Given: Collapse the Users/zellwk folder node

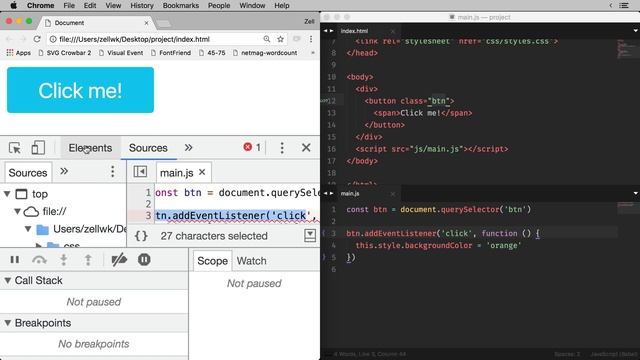Looking at the screenshot, I should coord(28,229).
